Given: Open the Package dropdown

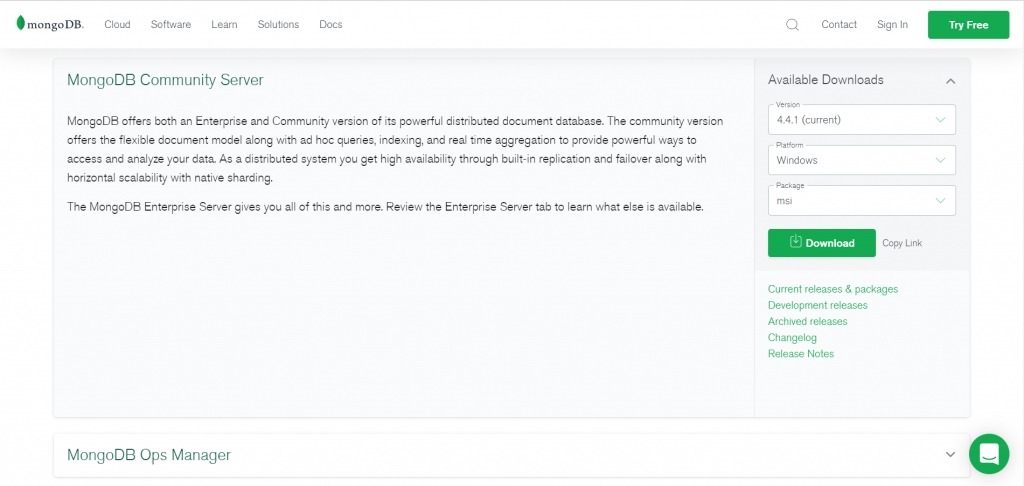Looking at the screenshot, I should tap(861, 201).
